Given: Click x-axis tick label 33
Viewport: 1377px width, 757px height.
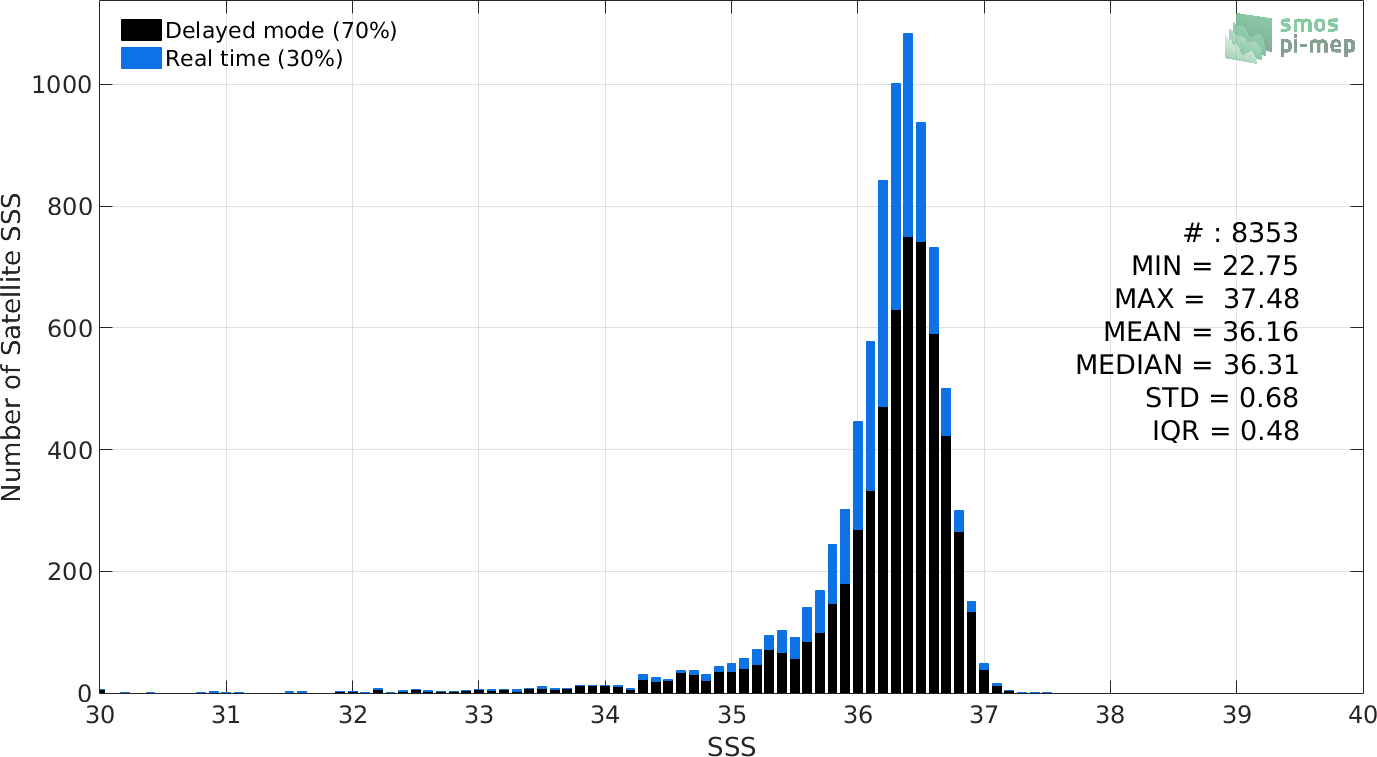Looking at the screenshot, I should point(479,715).
